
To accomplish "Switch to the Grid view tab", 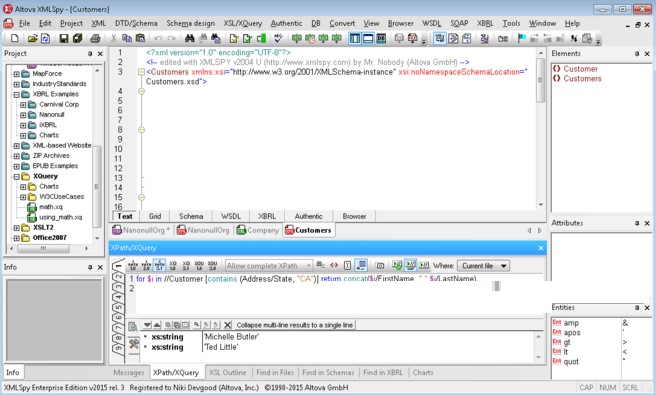I will click(155, 216).
